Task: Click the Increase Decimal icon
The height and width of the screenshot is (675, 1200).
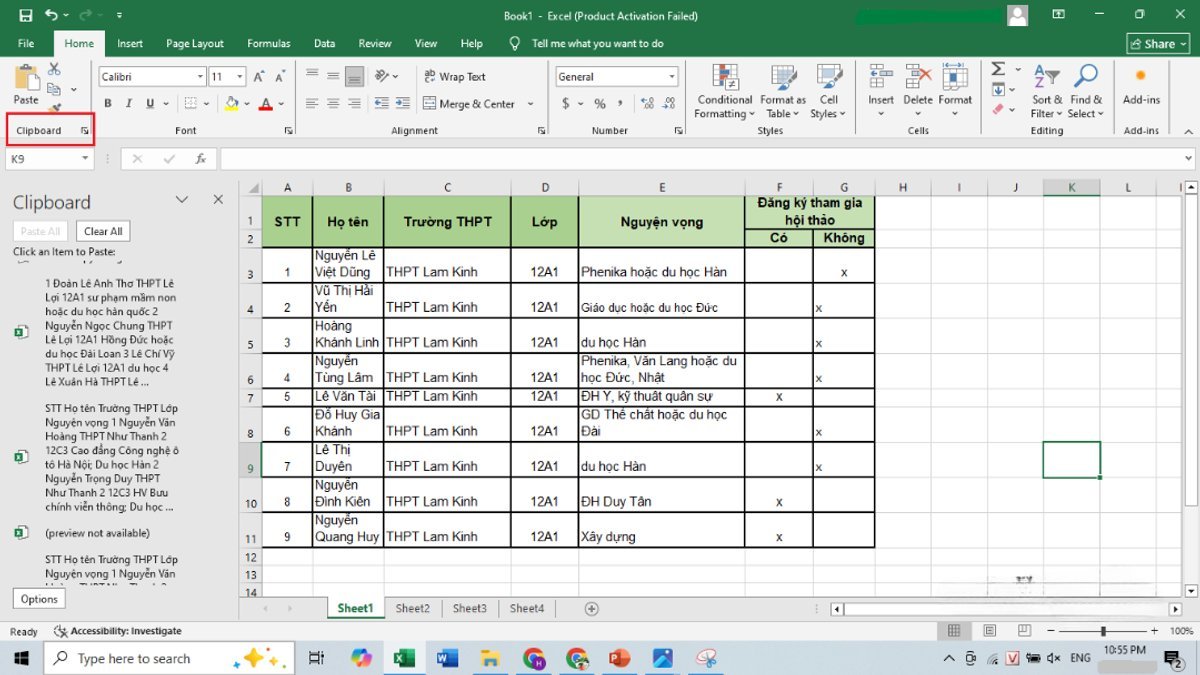Action: pyautogui.click(x=645, y=104)
